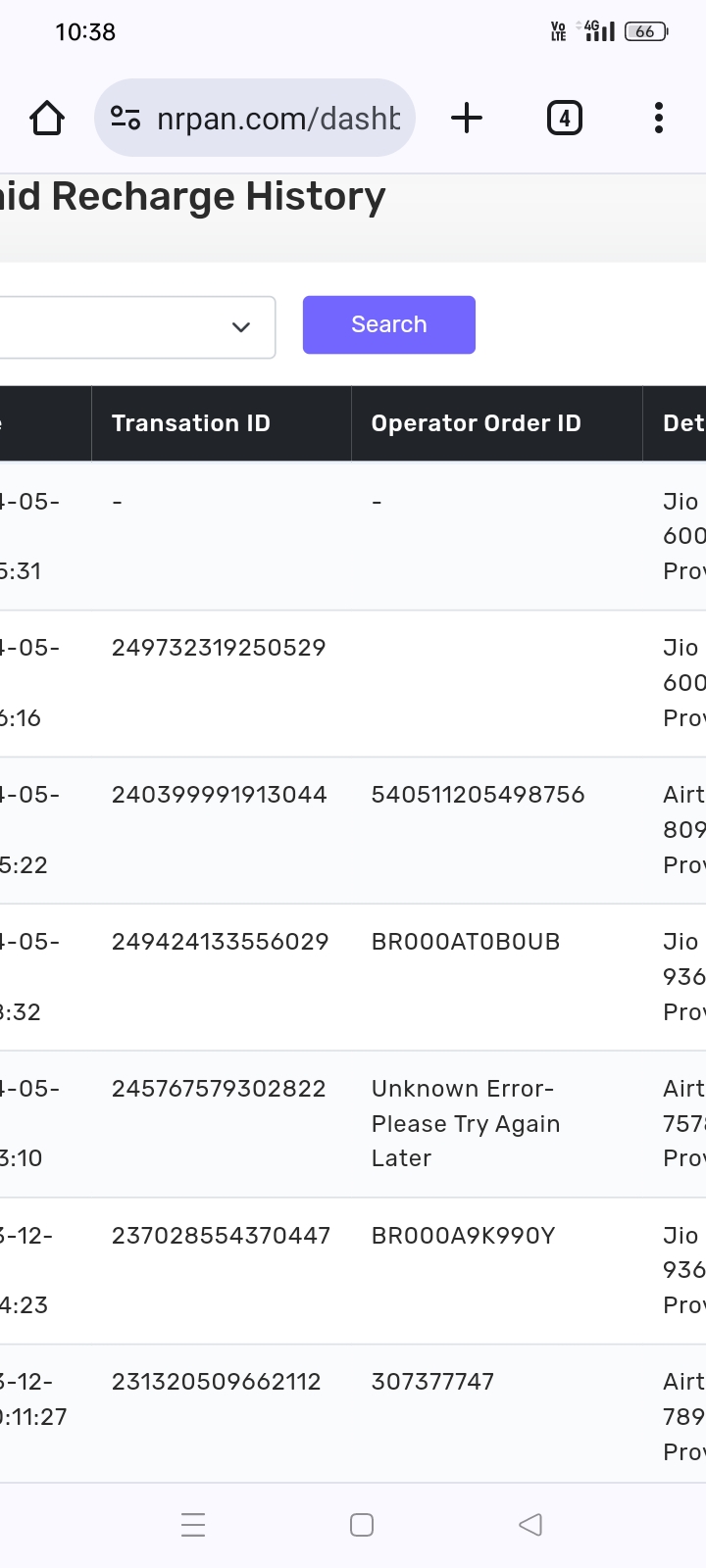The width and height of the screenshot is (706, 1568).
Task: Click the Search button
Action: pos(389,324)
